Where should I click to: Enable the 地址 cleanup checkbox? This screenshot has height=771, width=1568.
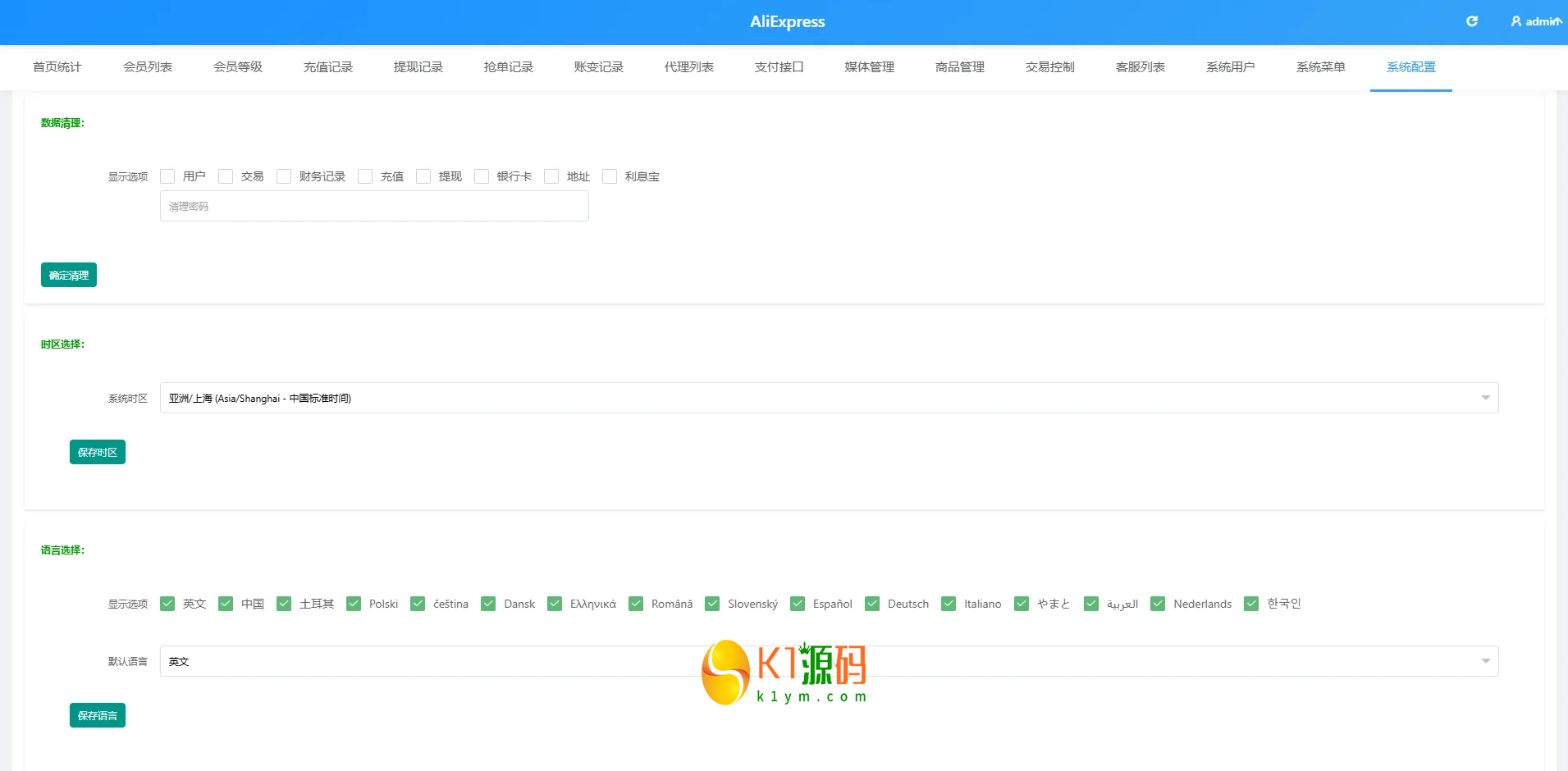coord(551,176)
